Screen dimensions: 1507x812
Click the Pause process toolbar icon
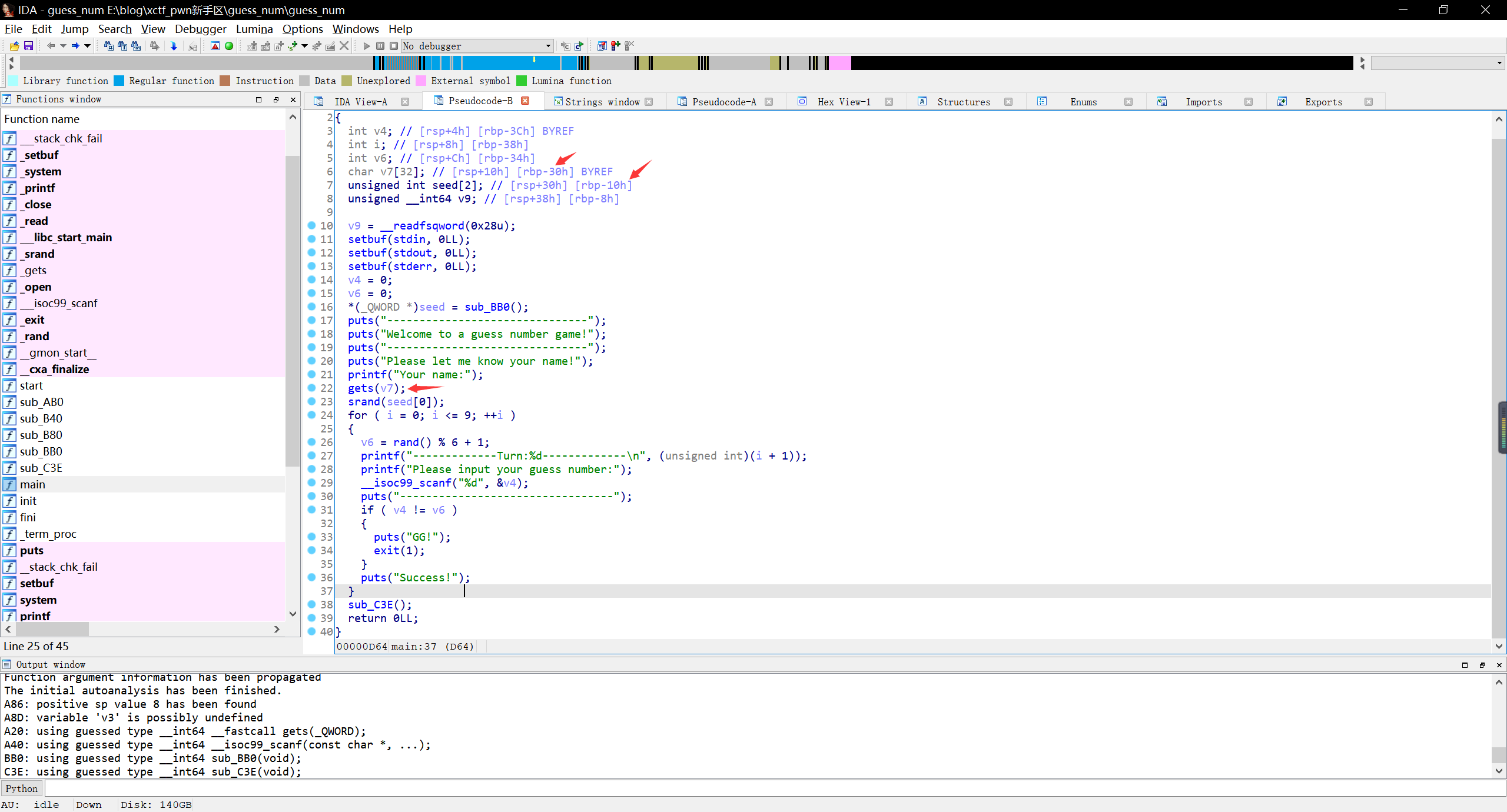pos(380,46)
